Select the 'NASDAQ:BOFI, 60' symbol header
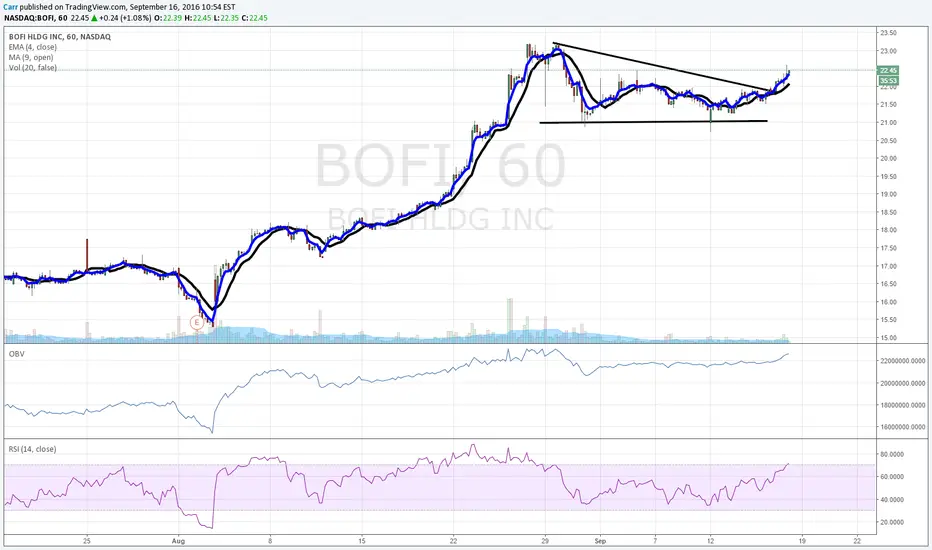 (35, 18)
